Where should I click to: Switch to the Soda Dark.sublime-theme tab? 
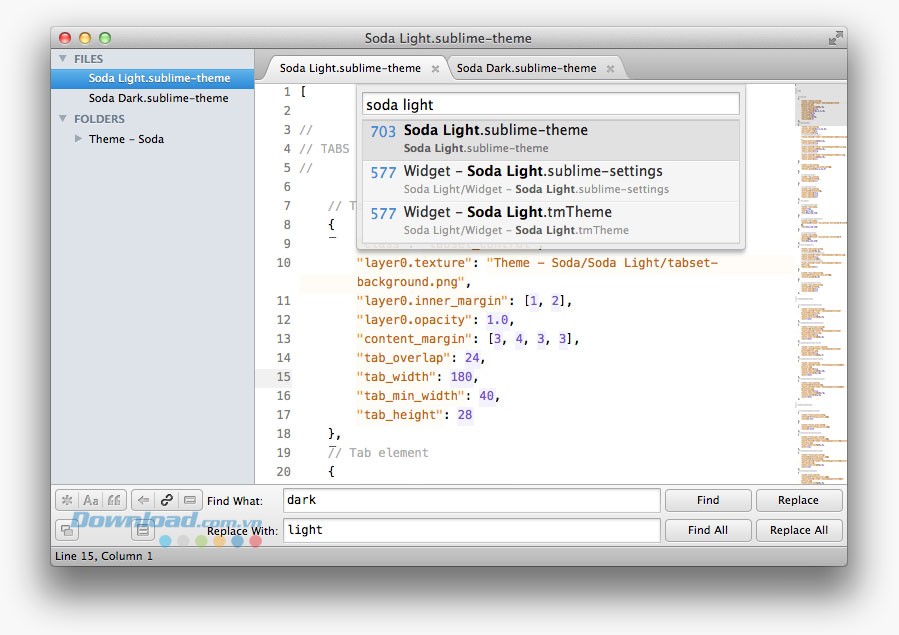coord(526,68)
